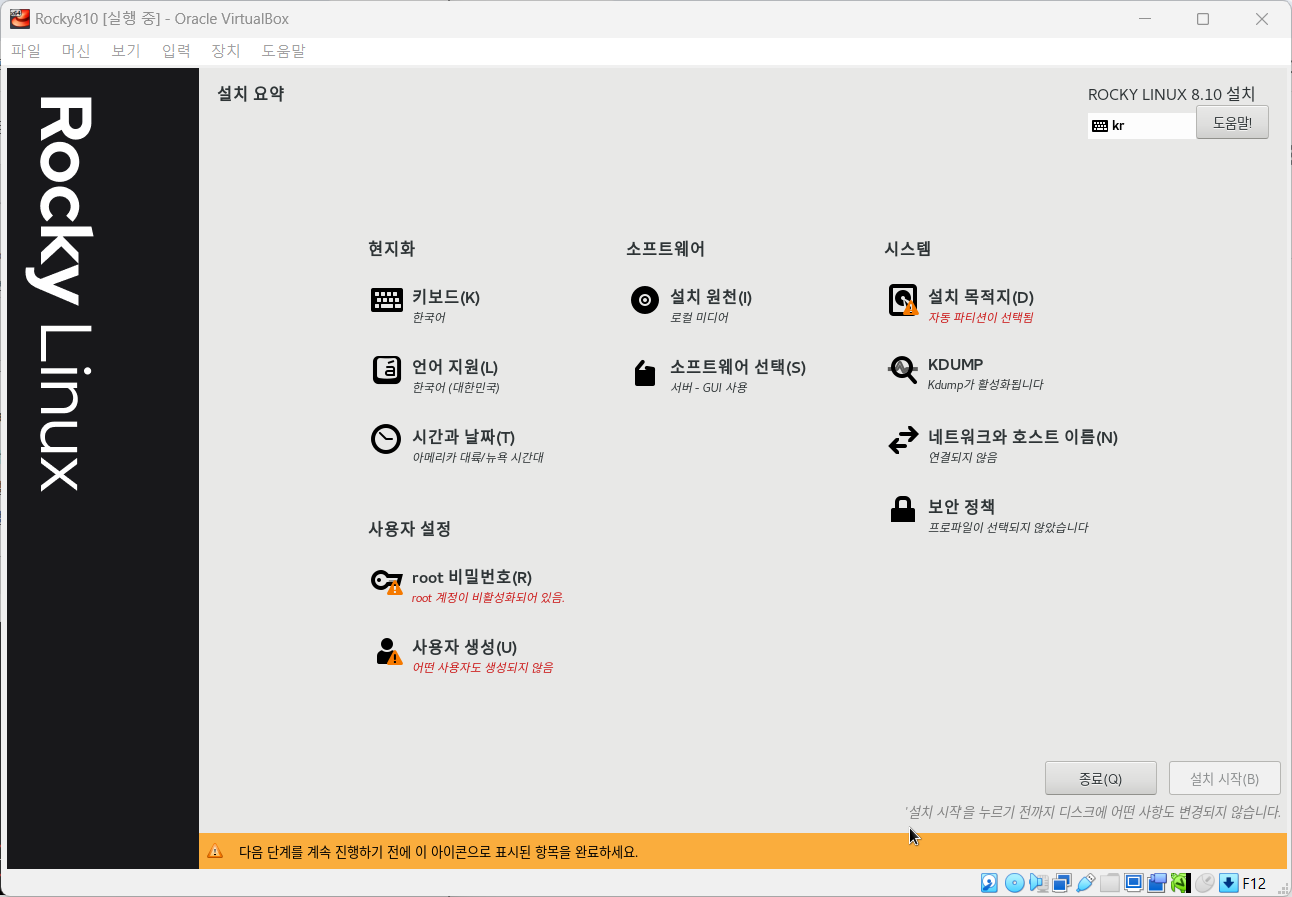Click the 'Kdump가 활성화됩니다' status text
The height and width of the screenshot is (897, 1292).
(986, 385)
